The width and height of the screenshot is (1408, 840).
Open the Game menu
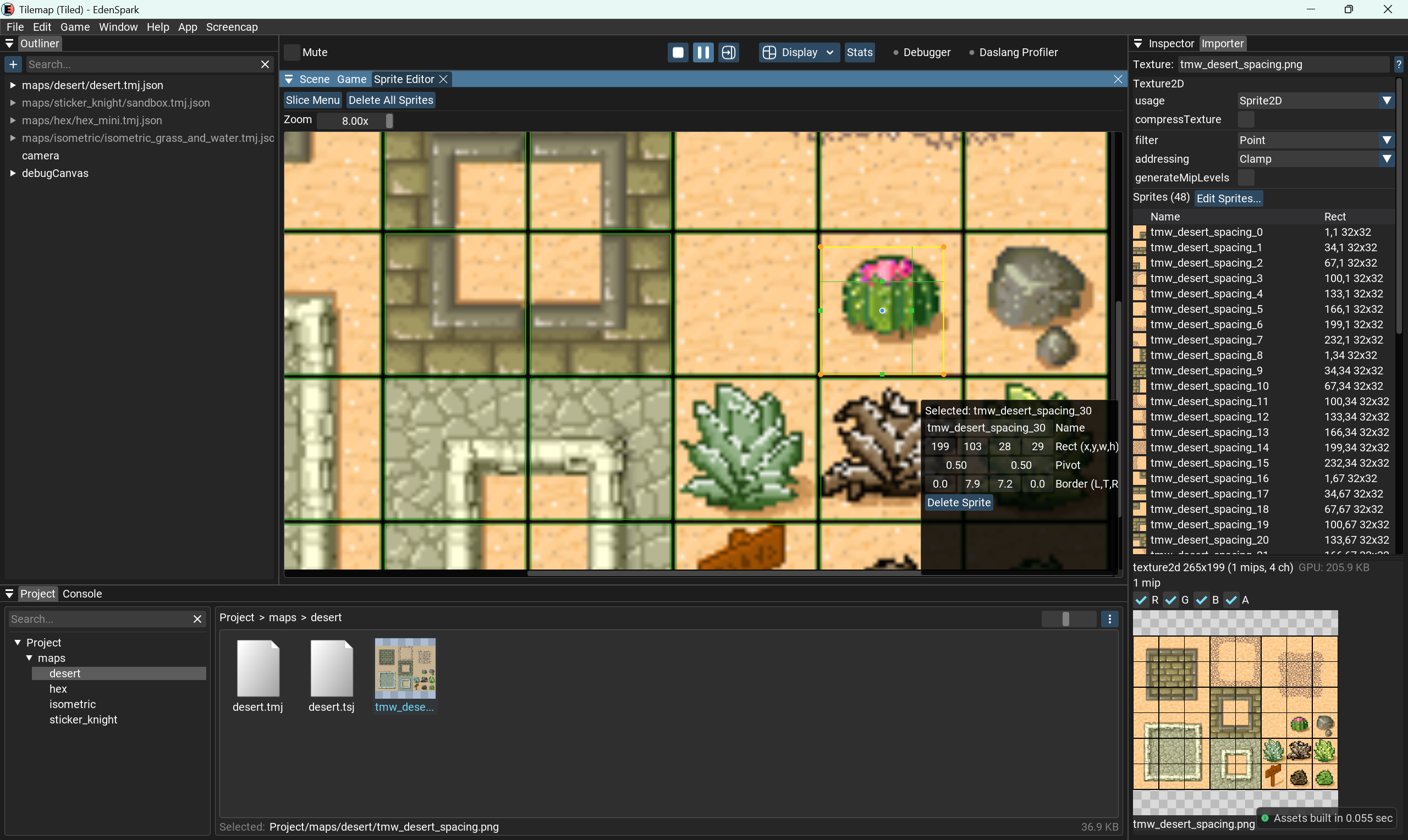tap(75, 26)
